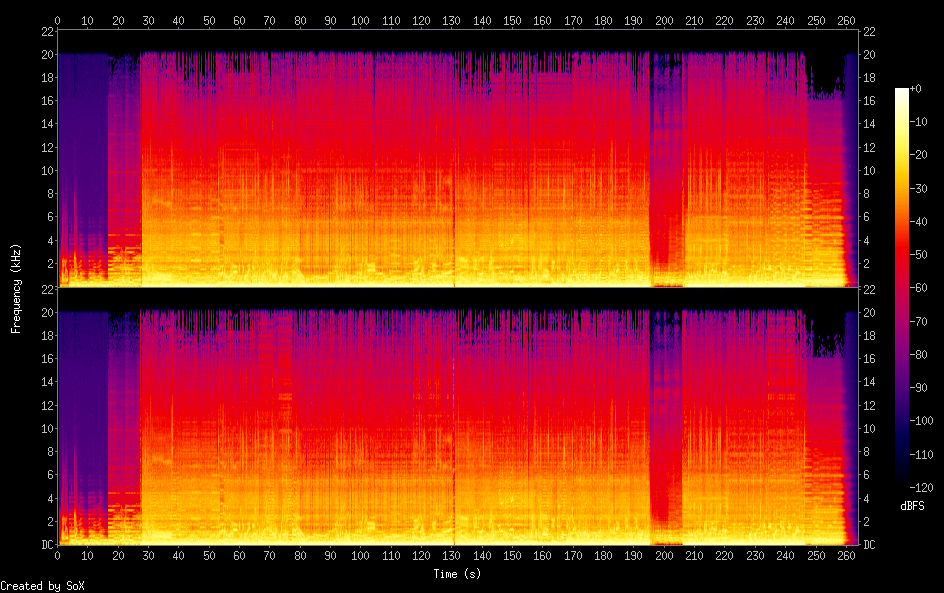Click the "-60" label on the dBFS scale
Screen dimensions: 944x593
tap(926, 288)
